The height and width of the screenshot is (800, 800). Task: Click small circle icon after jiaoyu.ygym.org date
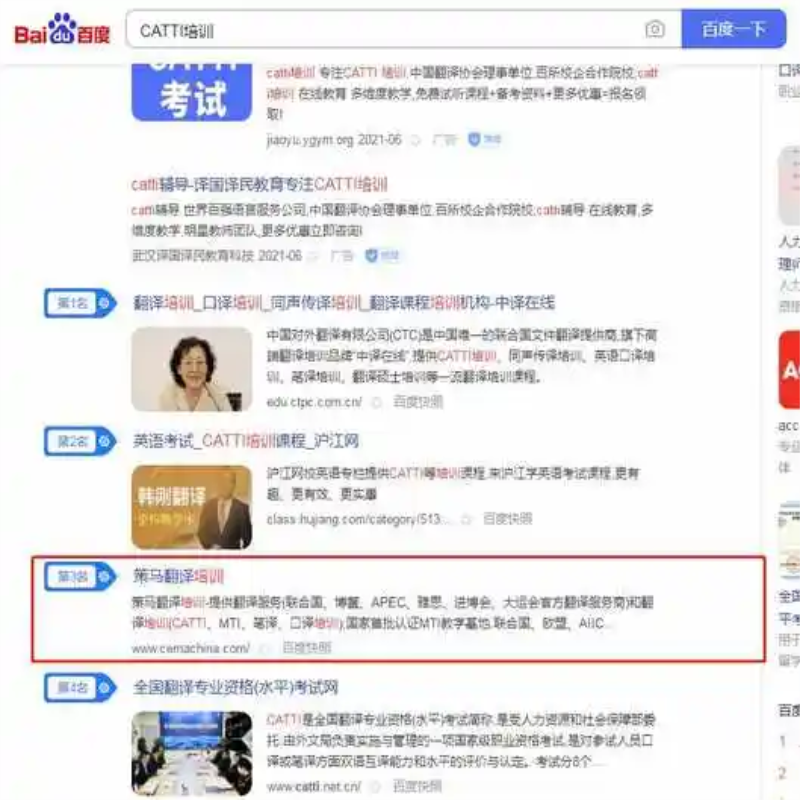[x=416, y=140]
